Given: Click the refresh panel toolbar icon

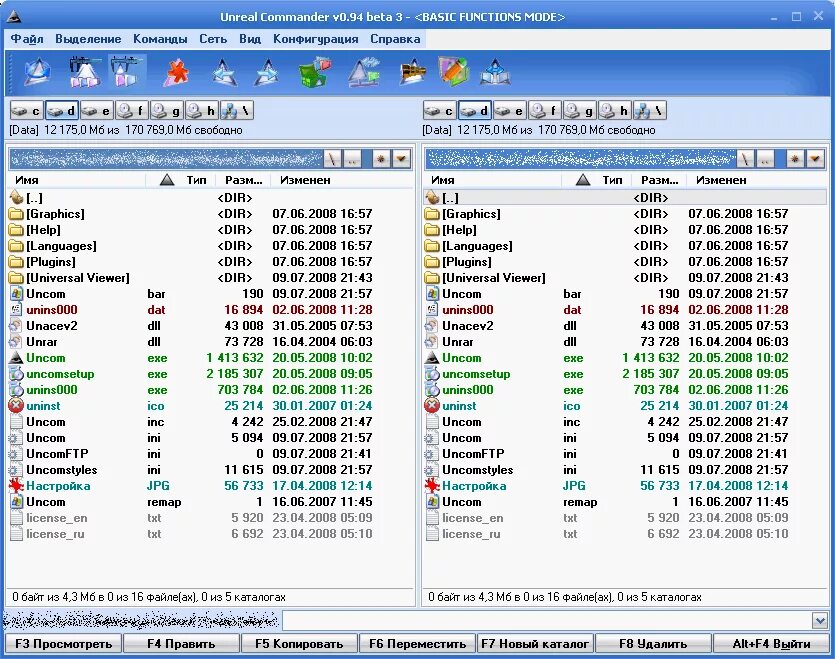Looking at the screenshot, I should (x=38, y=72).
